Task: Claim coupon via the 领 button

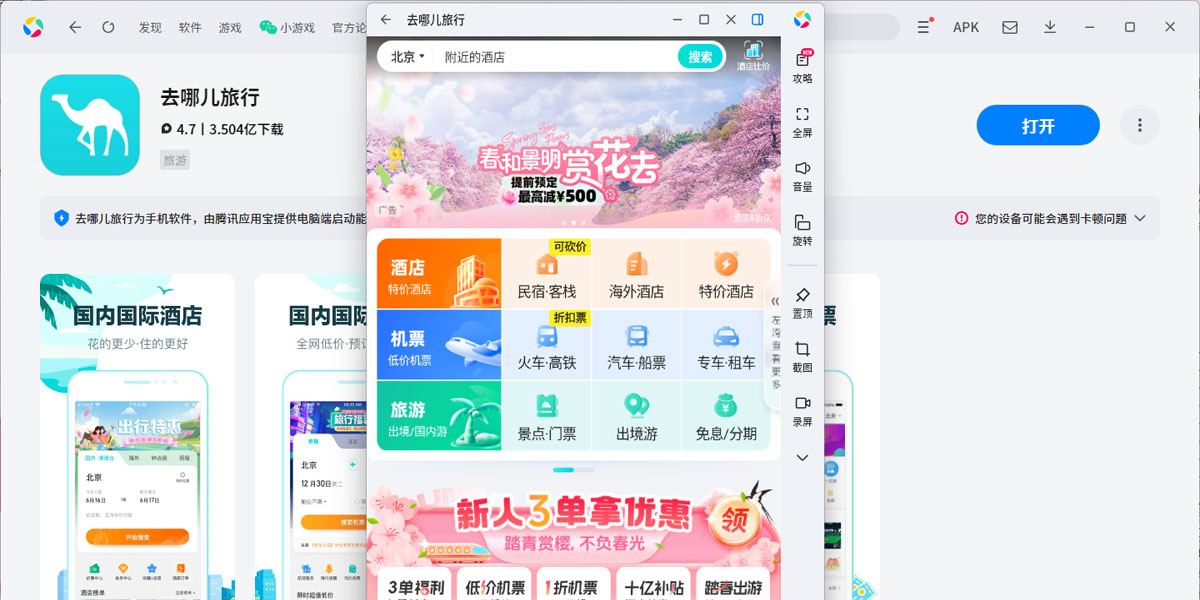Action: (x=737, y=520)
